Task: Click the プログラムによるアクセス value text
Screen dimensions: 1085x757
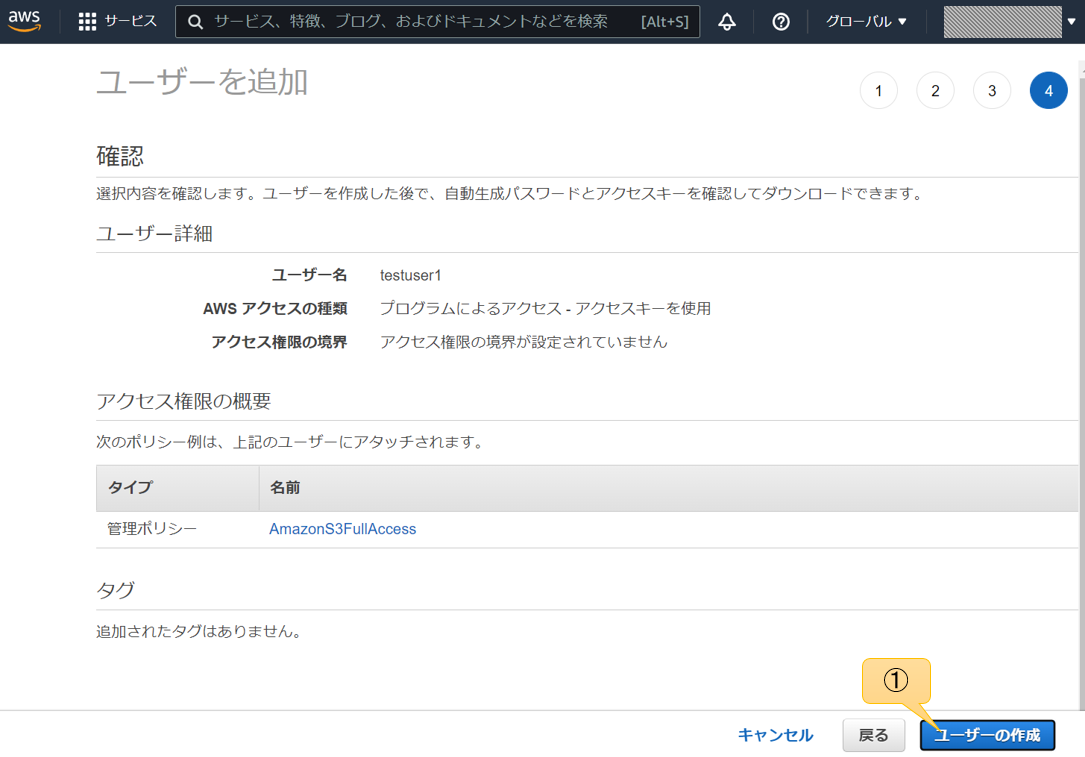Action: [x=545, y=309]
